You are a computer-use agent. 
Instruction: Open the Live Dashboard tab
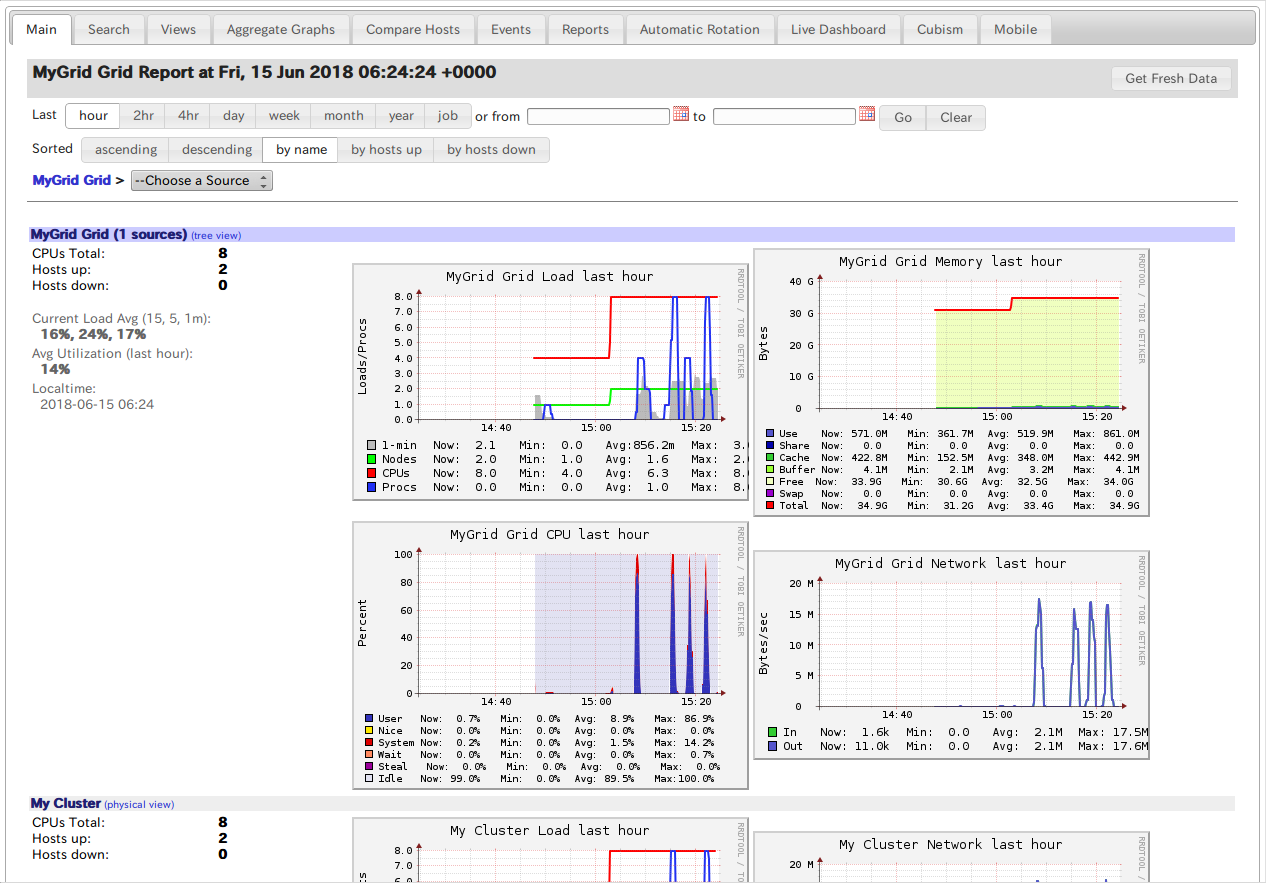pos(838,29)
